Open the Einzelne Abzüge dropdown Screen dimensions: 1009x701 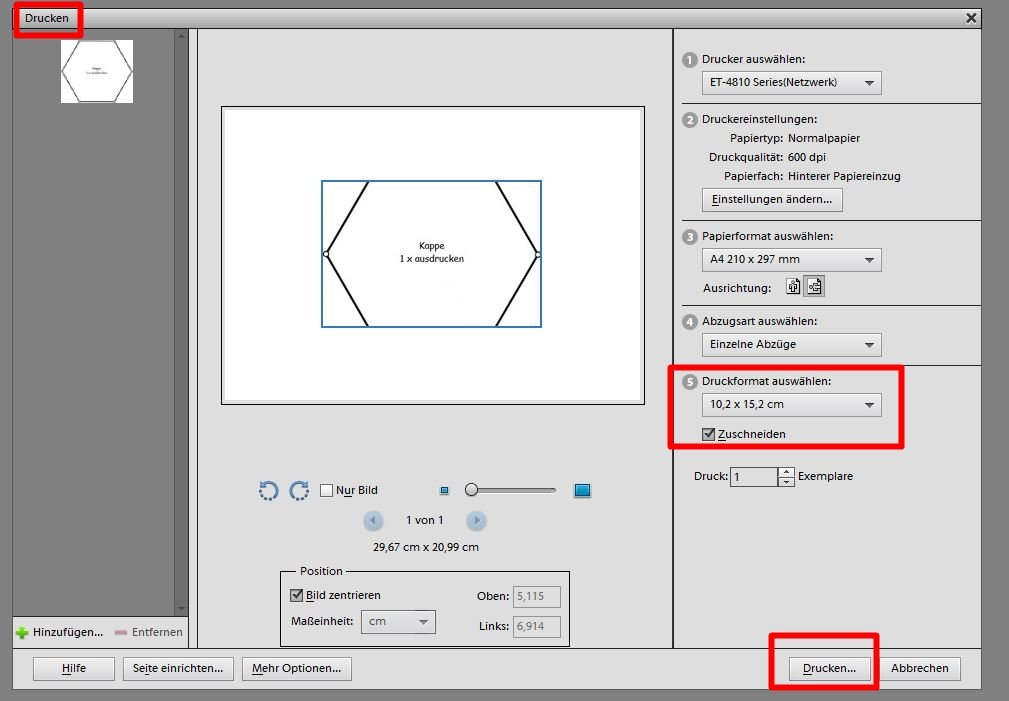tap(791, 344)
